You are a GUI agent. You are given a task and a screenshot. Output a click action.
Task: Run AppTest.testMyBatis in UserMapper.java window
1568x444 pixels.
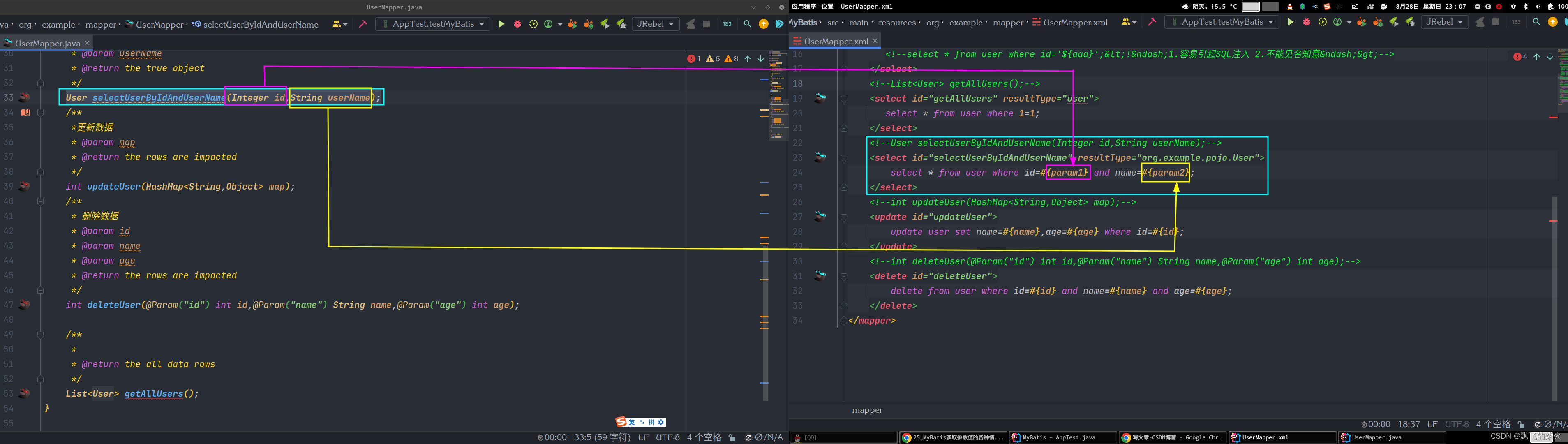pyautogui.click(x=501, y=24)
